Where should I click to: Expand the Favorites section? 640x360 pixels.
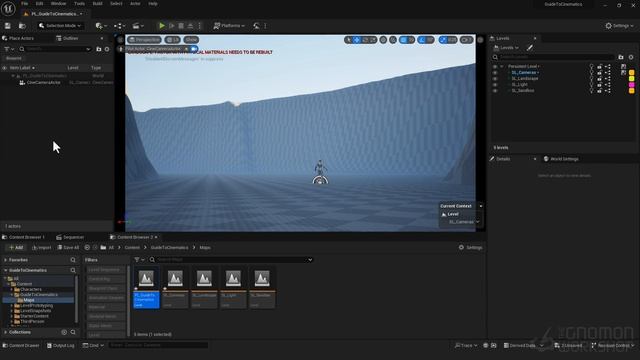pos(6,260)
